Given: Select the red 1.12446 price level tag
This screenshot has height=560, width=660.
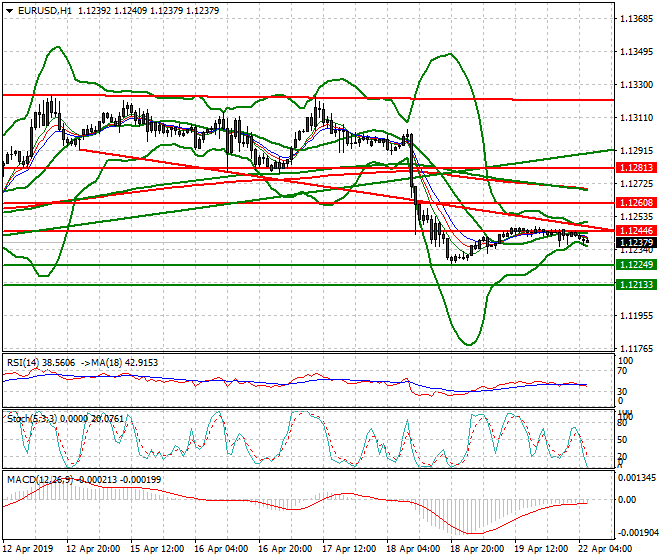Looking at the screenshot, I should coord(636,230).
